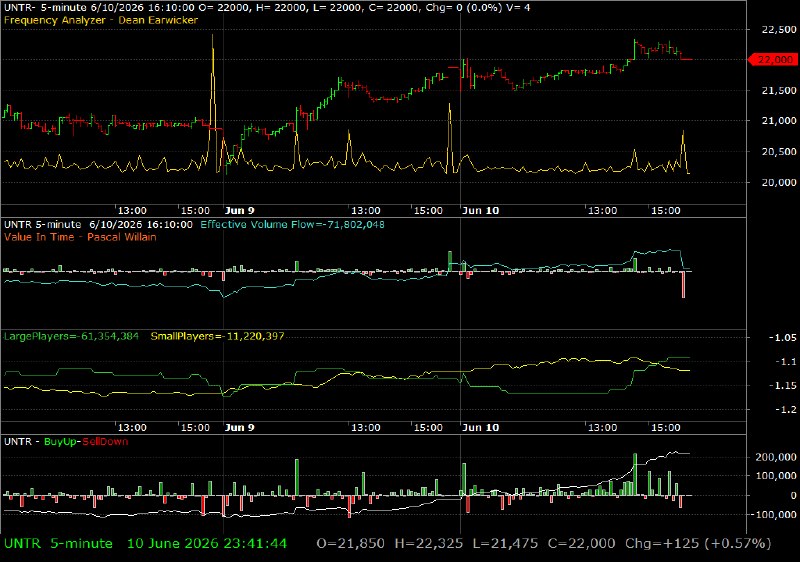Image resolution: width=800 pixels, height=562 pixels.
Task: Click the "LargePlayers=-61,354,384" legend
Action: click(71, 336)
